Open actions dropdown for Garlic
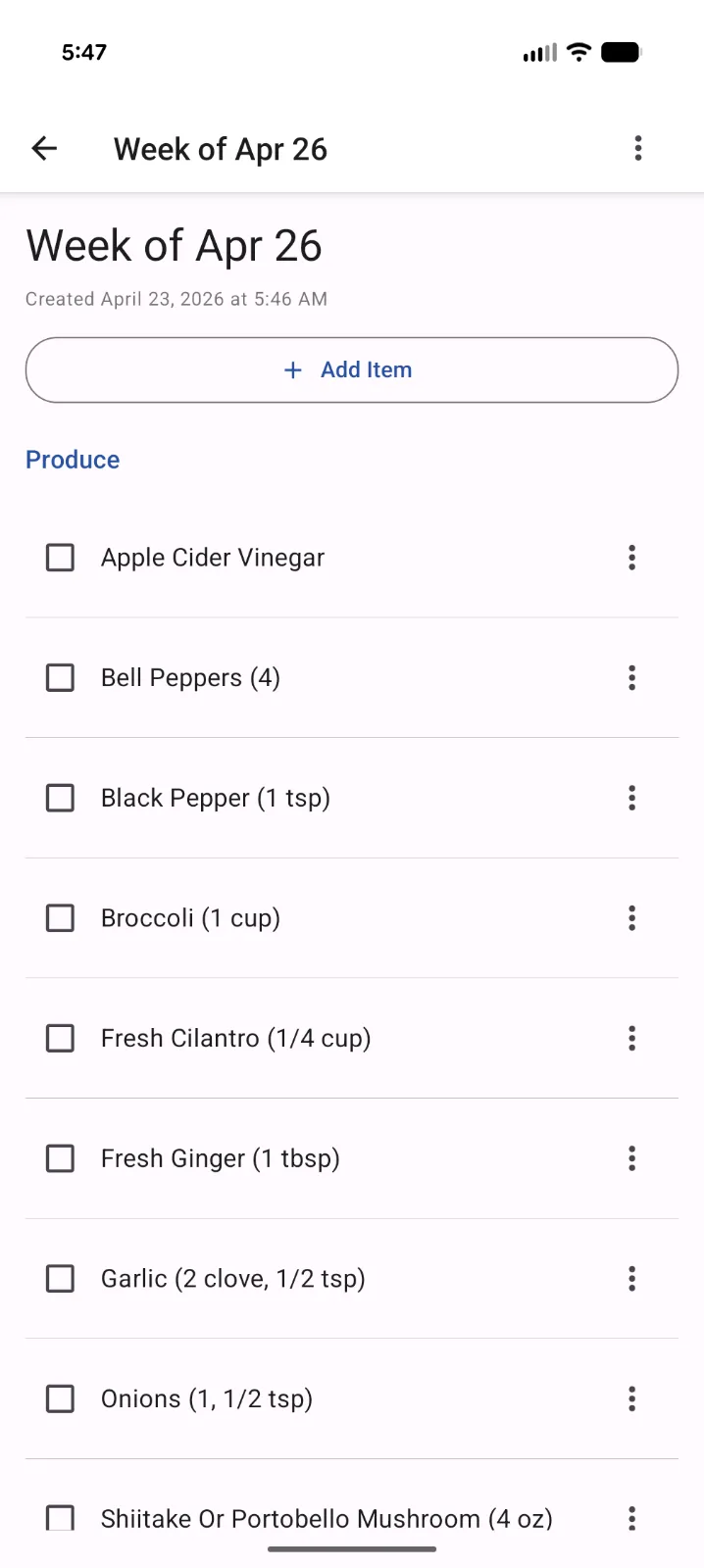The height and width of the screenshot is (1568, 704). coord(631,1278)
